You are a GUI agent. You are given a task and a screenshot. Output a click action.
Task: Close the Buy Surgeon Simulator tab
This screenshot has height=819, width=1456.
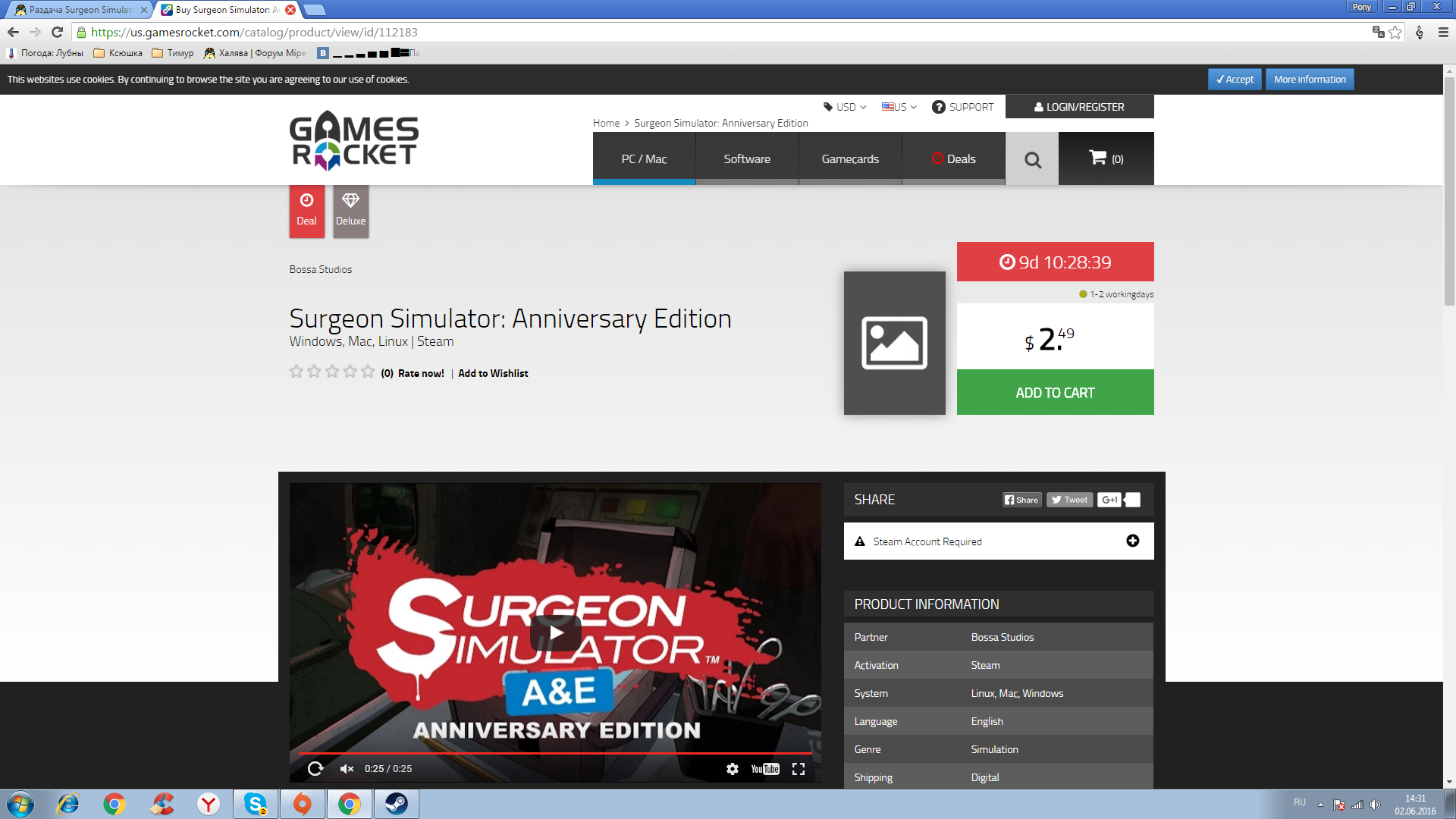[x=290, y=10]
